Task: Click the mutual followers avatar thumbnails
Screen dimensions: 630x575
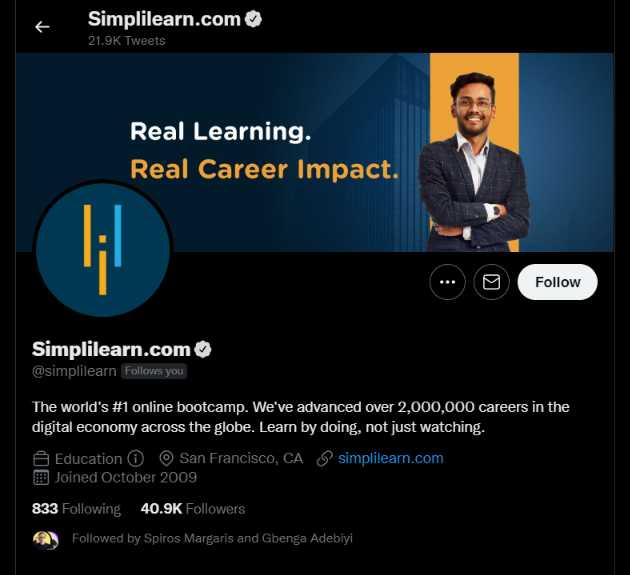Action: (x=45, y=540)
